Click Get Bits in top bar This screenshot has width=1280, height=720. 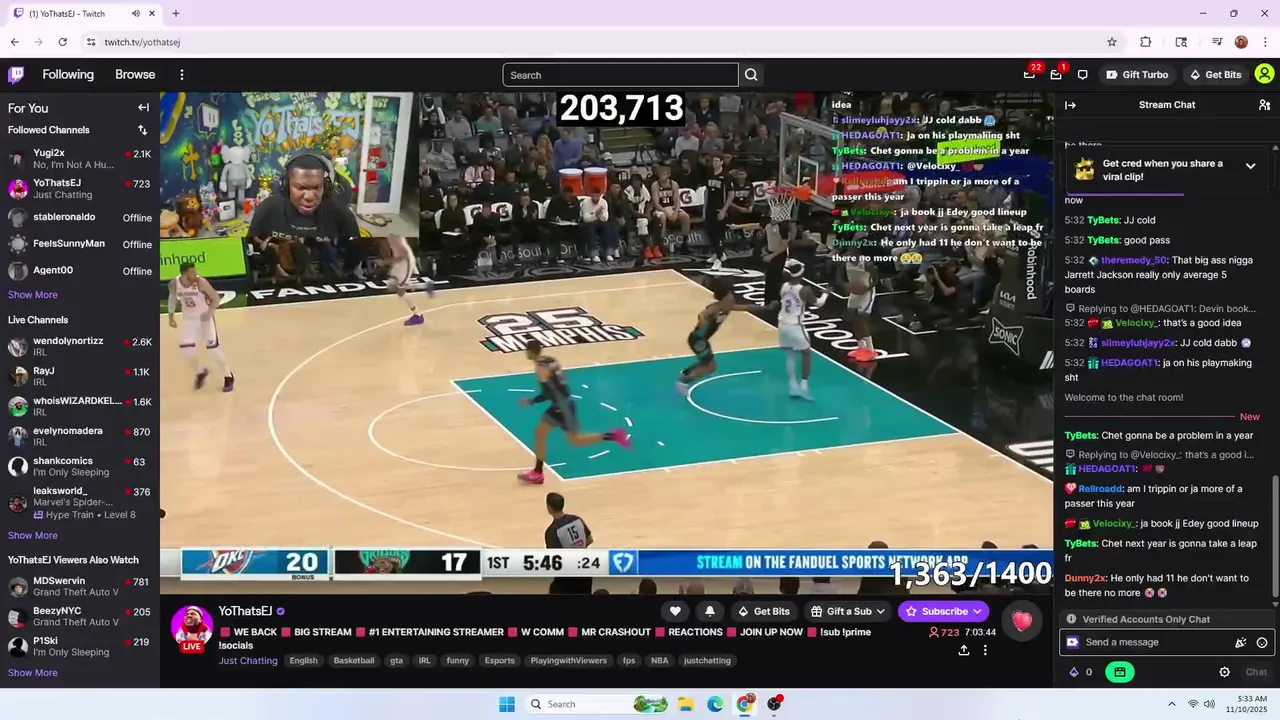tap(1215, 75)
